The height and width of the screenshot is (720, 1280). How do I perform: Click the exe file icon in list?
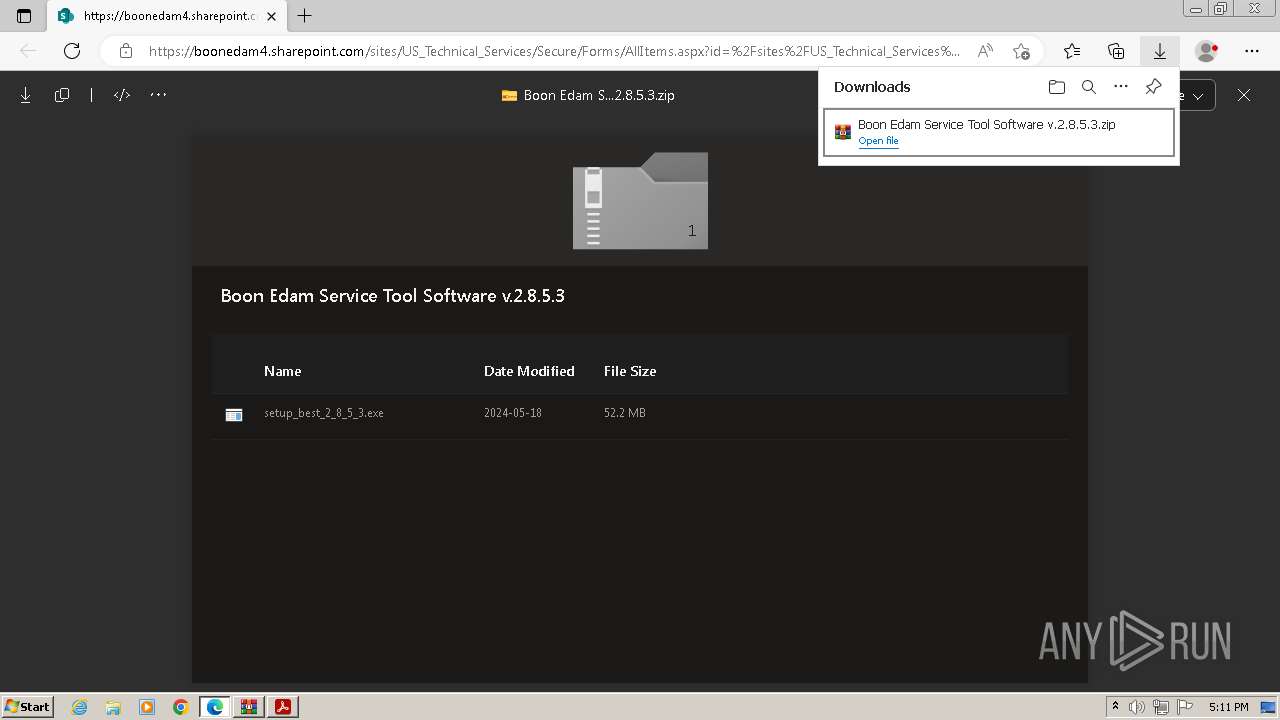click(234, 415)
